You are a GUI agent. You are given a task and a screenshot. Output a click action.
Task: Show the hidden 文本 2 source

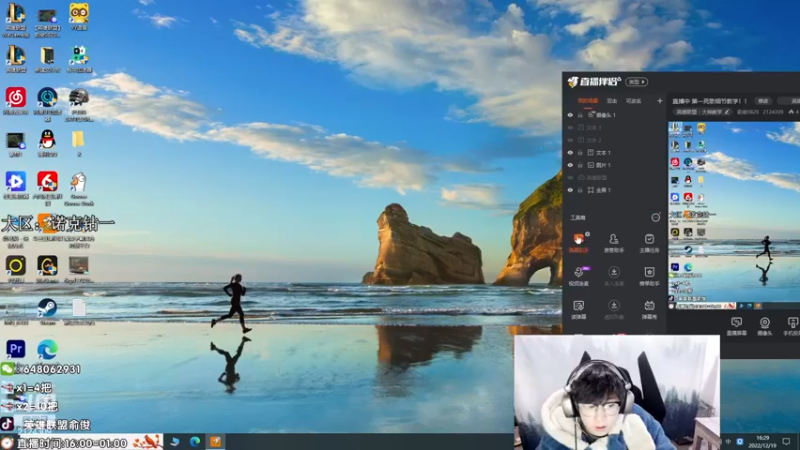(x=570, y=140)
